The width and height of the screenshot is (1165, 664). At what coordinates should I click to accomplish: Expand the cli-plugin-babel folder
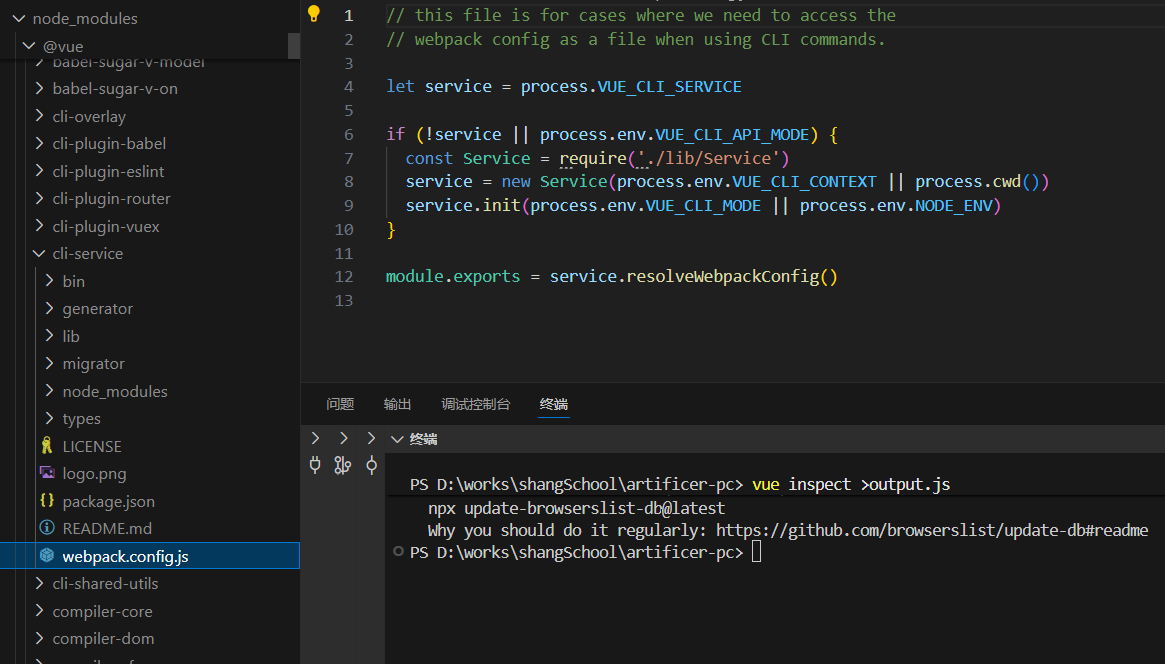pyautogui.click(x=39, y=143)
